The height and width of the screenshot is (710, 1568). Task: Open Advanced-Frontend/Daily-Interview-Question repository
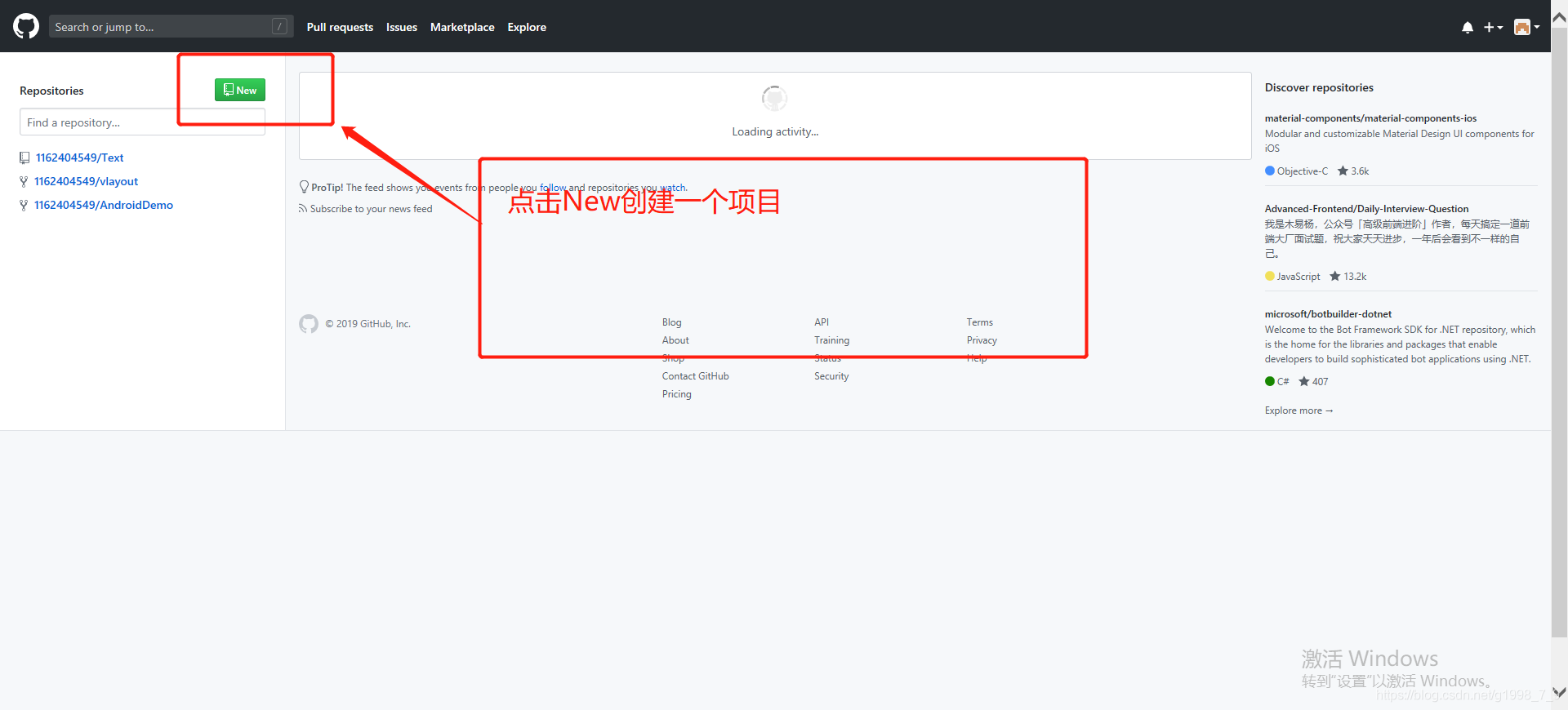1366,209
